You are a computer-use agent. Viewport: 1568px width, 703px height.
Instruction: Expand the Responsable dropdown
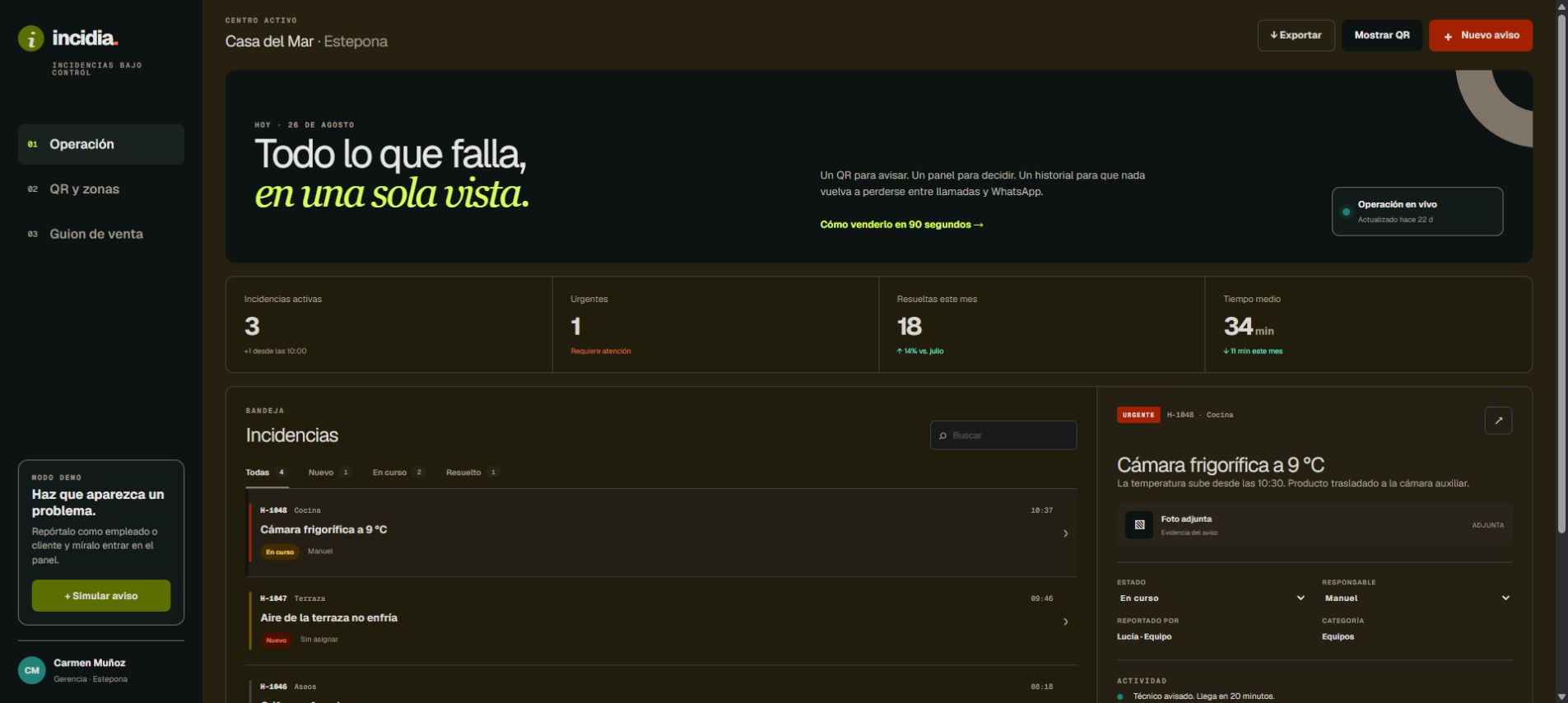tap(1417, 598)
